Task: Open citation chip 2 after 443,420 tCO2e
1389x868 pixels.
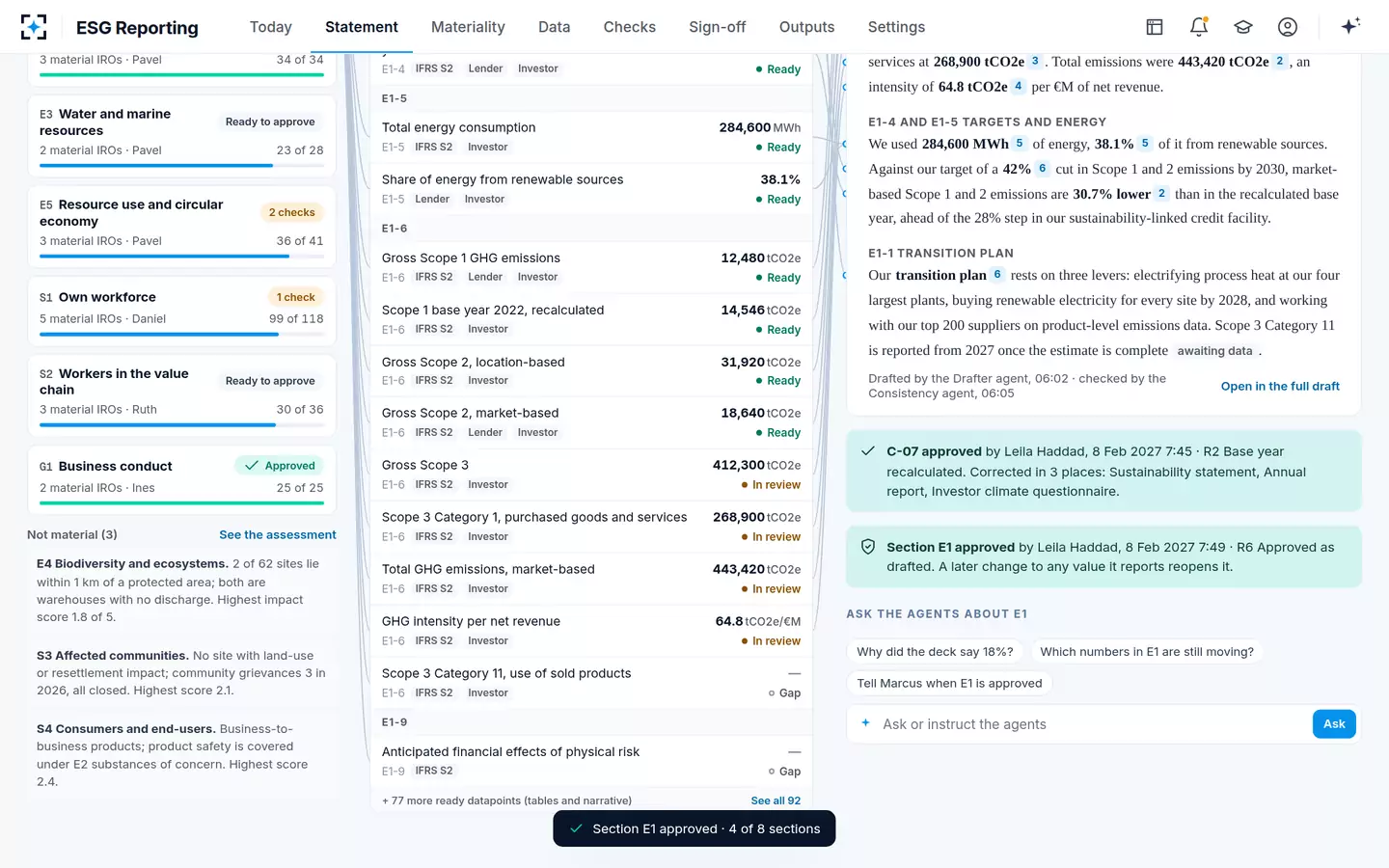Action: pos(1280,61)
